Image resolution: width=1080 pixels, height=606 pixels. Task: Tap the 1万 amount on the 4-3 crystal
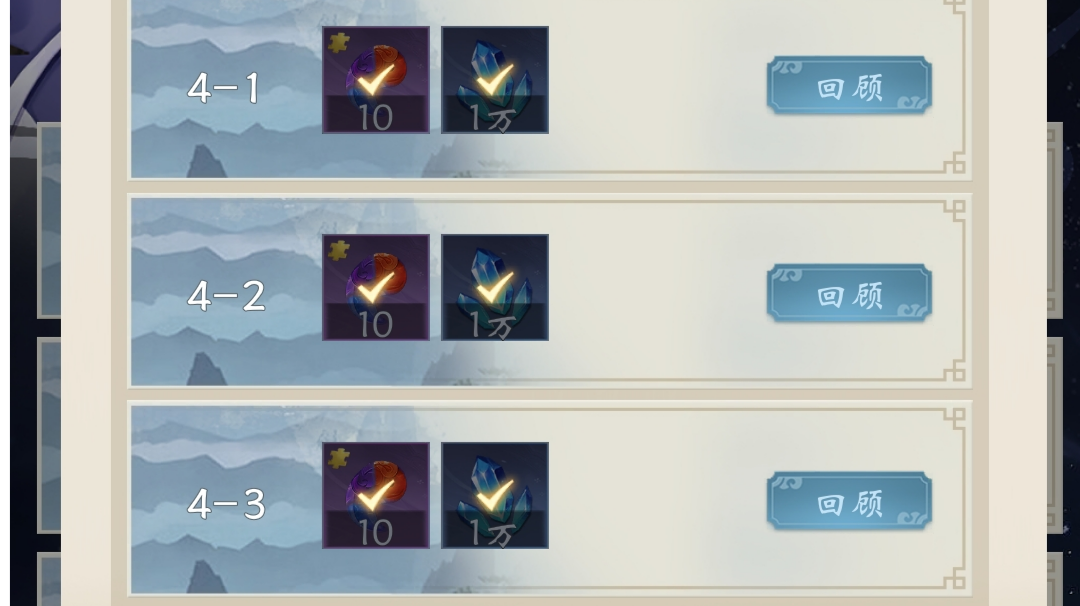[492, 533]
